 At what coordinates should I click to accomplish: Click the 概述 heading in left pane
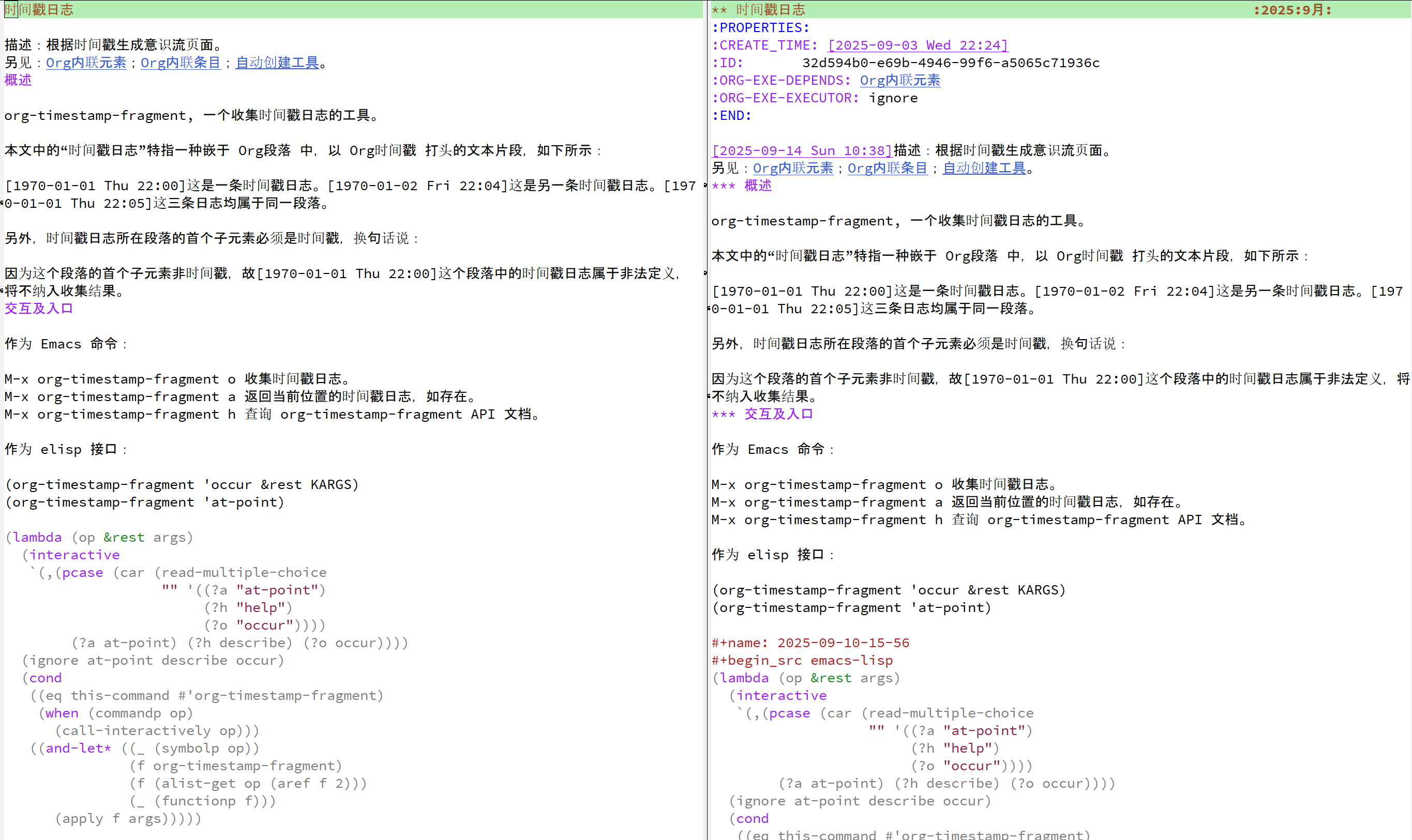(18, 80)
